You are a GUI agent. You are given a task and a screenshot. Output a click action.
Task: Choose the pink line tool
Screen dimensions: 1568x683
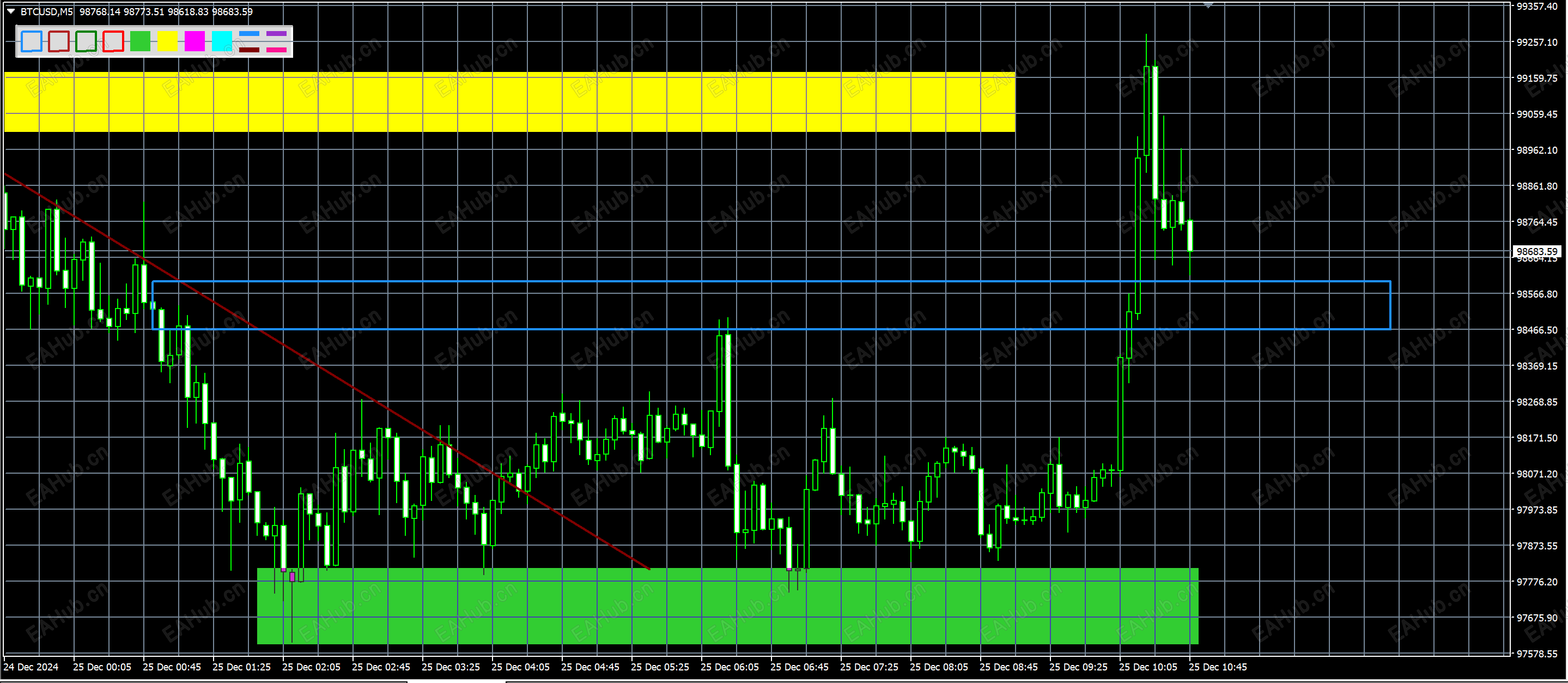(x=276, y=50)
